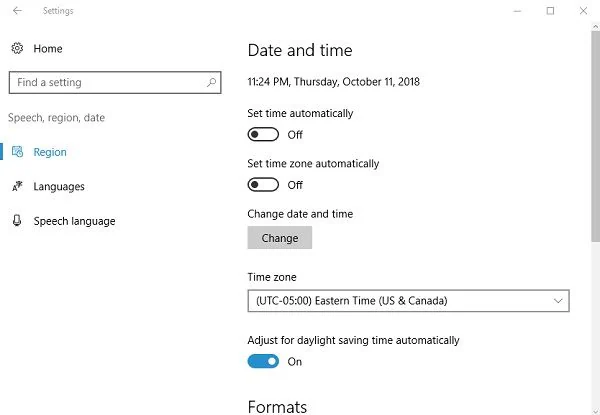Click the Languages icon in sidebar
This screenshot has width=600, height=415.
point(17,187)
